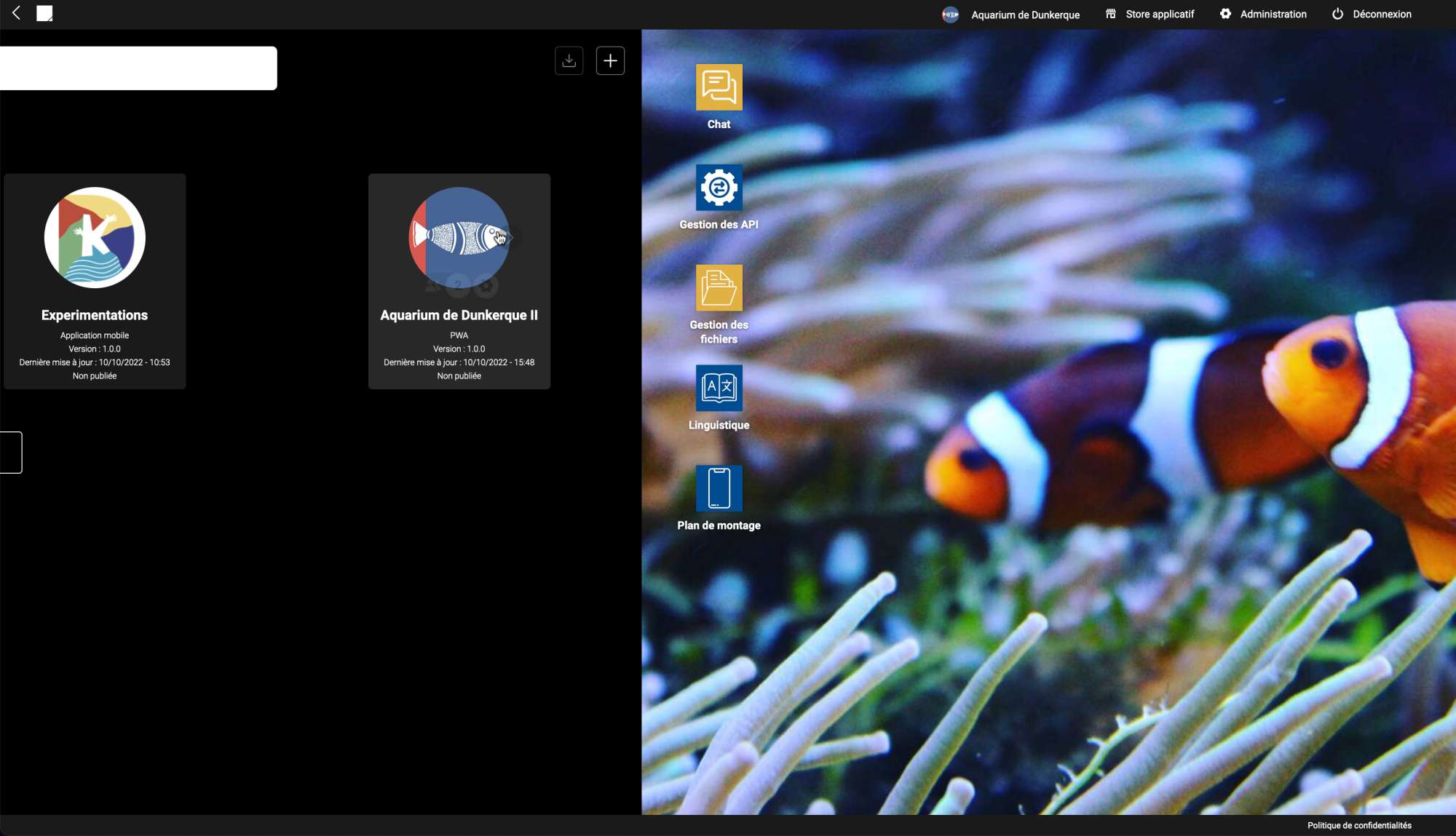Click the Aquarium de Dunkerque workspace name

coord(1025,15)
